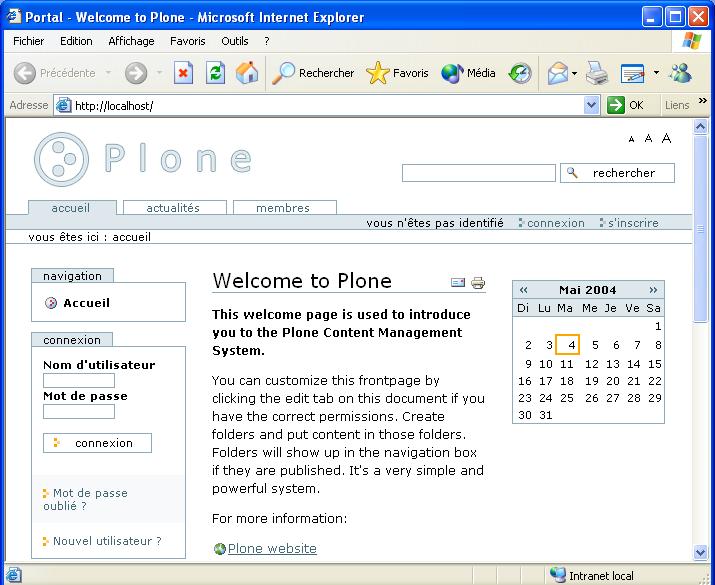
Task: Open the Favoris menu
Action: click(187, 41)
